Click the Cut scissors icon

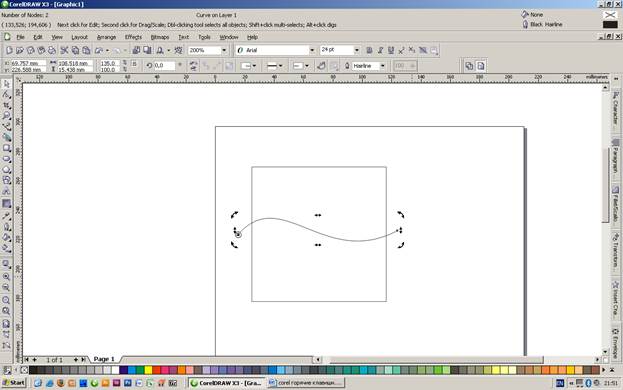click(x=64, y=50)
